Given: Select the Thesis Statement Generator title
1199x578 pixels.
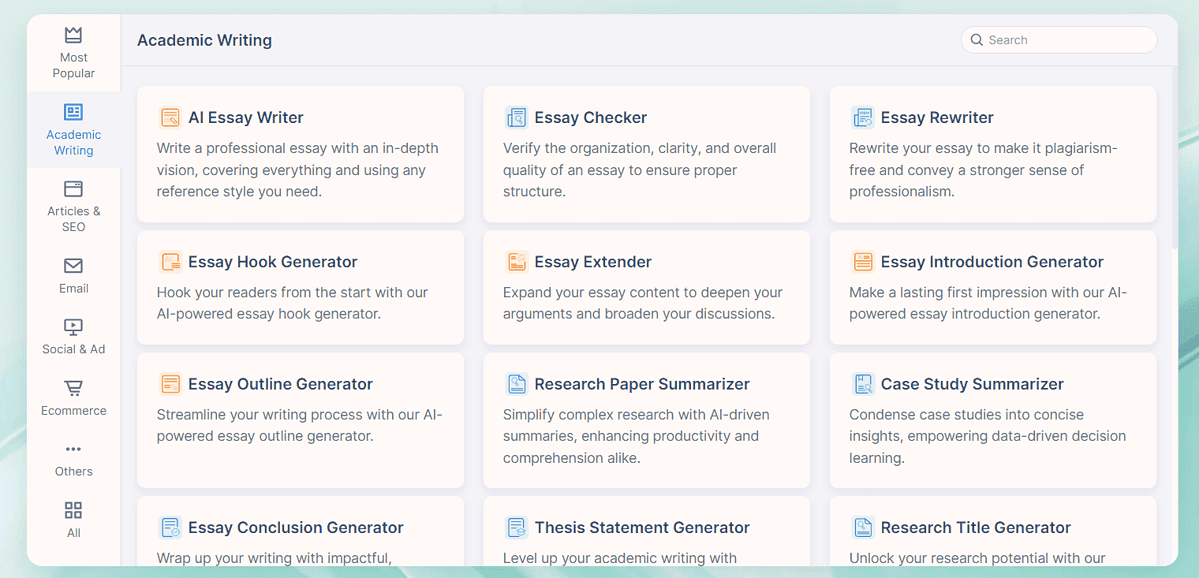Looking at the screenshot, I should tap(641, 528).
